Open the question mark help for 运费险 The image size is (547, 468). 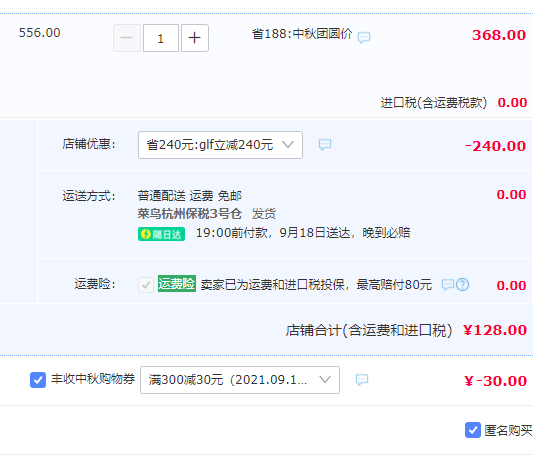point(463,285)
